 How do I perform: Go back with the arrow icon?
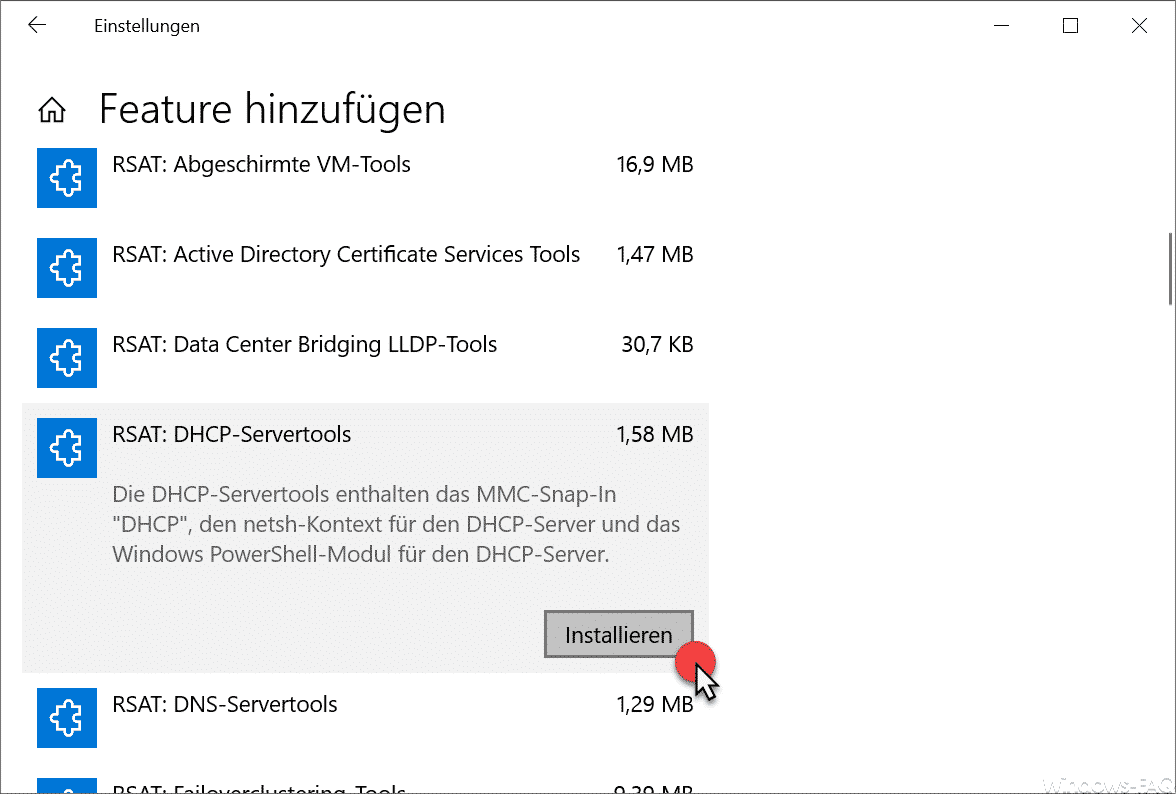point(37,25)
